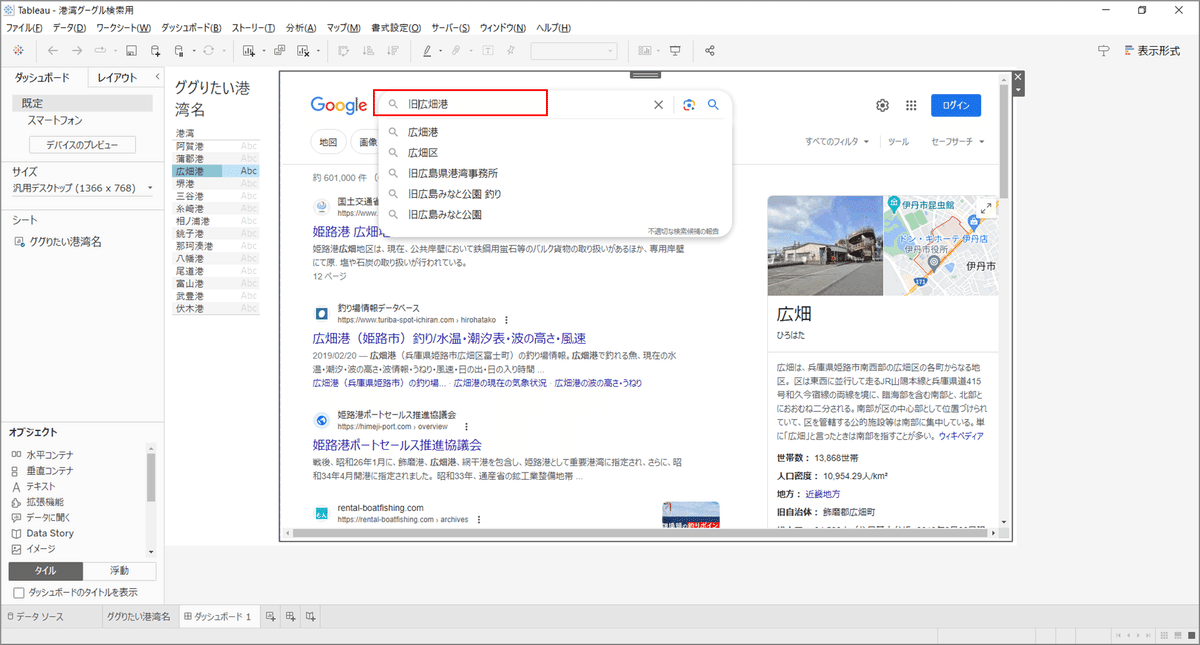Select the 浮動 layout toggle
This screenshot has width=1200, height=645.
[119, 571]
